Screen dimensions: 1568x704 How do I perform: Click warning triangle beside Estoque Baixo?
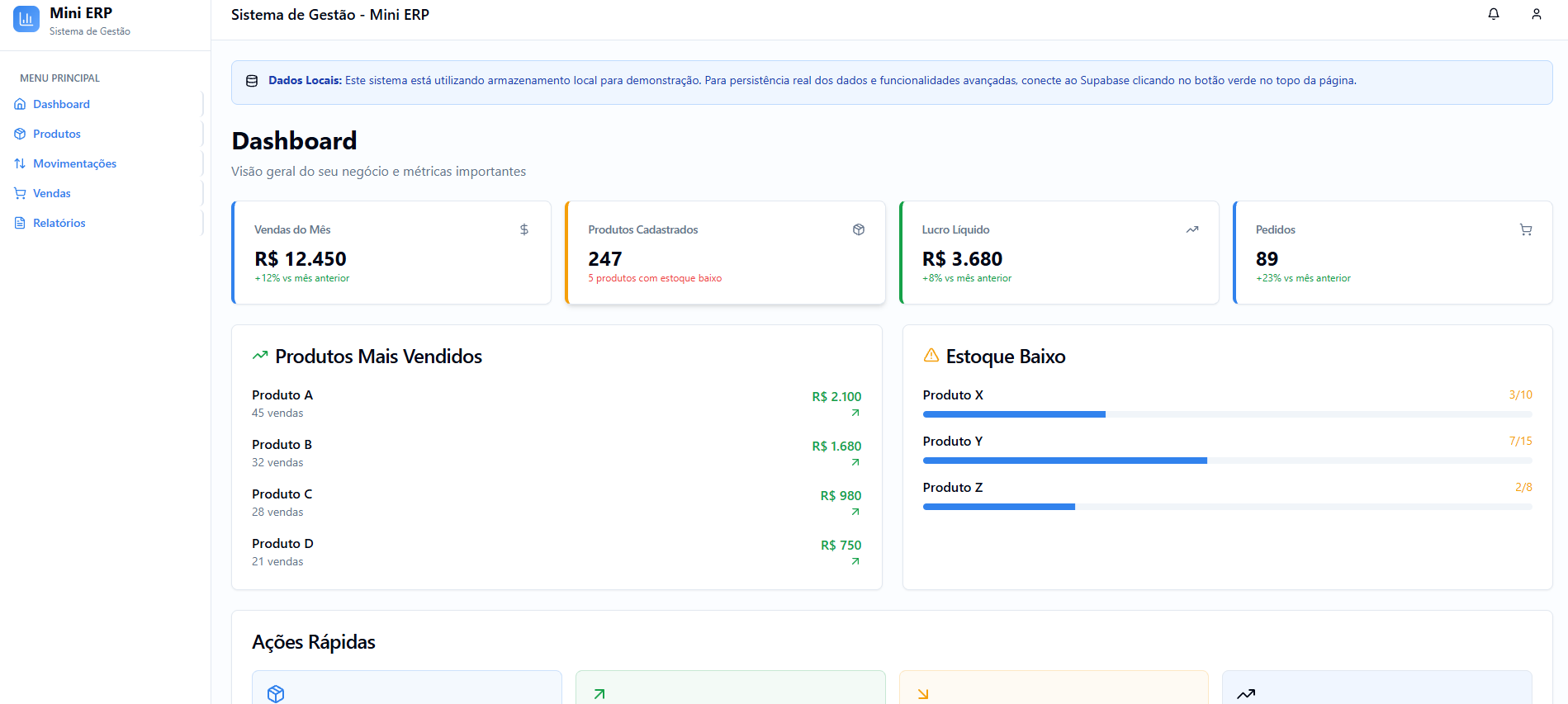931,355
